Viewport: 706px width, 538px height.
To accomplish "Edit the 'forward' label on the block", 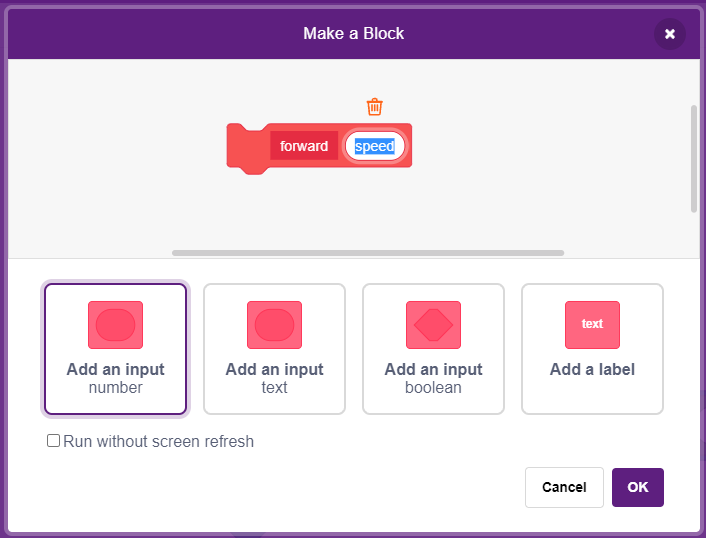I will point(304,145).
